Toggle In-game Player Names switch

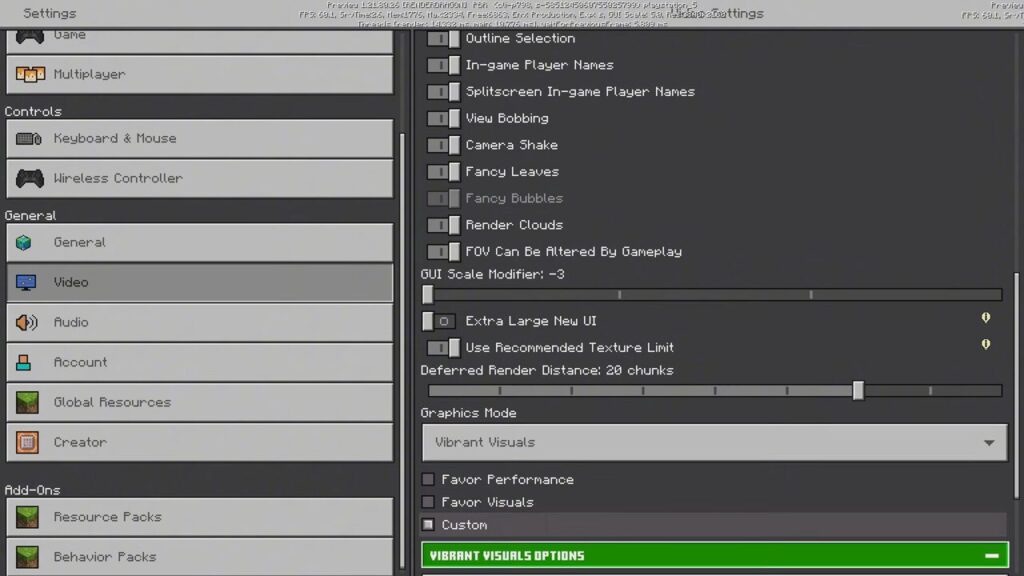[x=443, y=65]
